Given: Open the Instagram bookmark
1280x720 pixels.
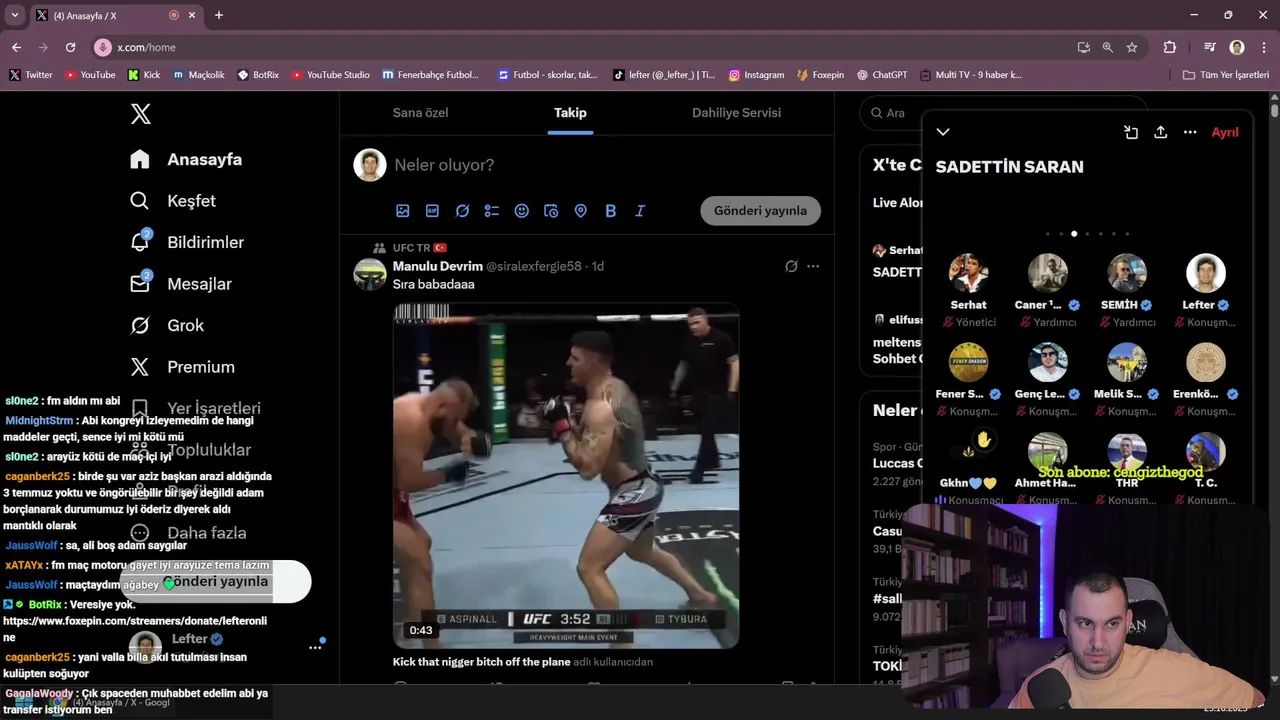Looking at the screenshot, I should [x=756, y=75].
